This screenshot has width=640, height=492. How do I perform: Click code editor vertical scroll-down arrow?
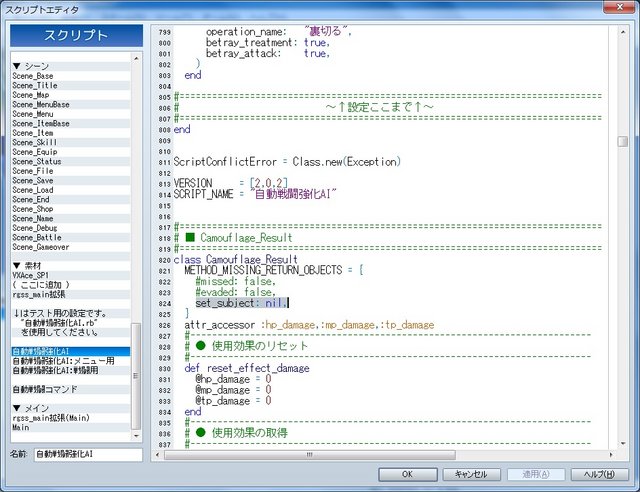(x=622, y=443)
